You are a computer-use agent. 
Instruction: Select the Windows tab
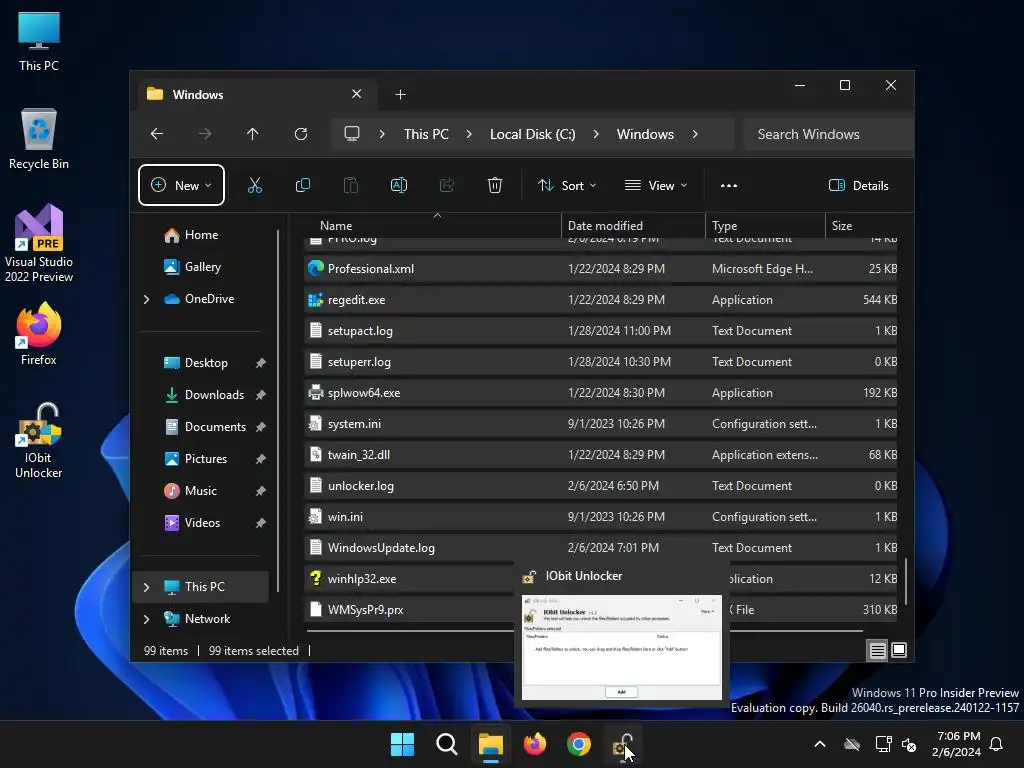[x=257, y=95]
